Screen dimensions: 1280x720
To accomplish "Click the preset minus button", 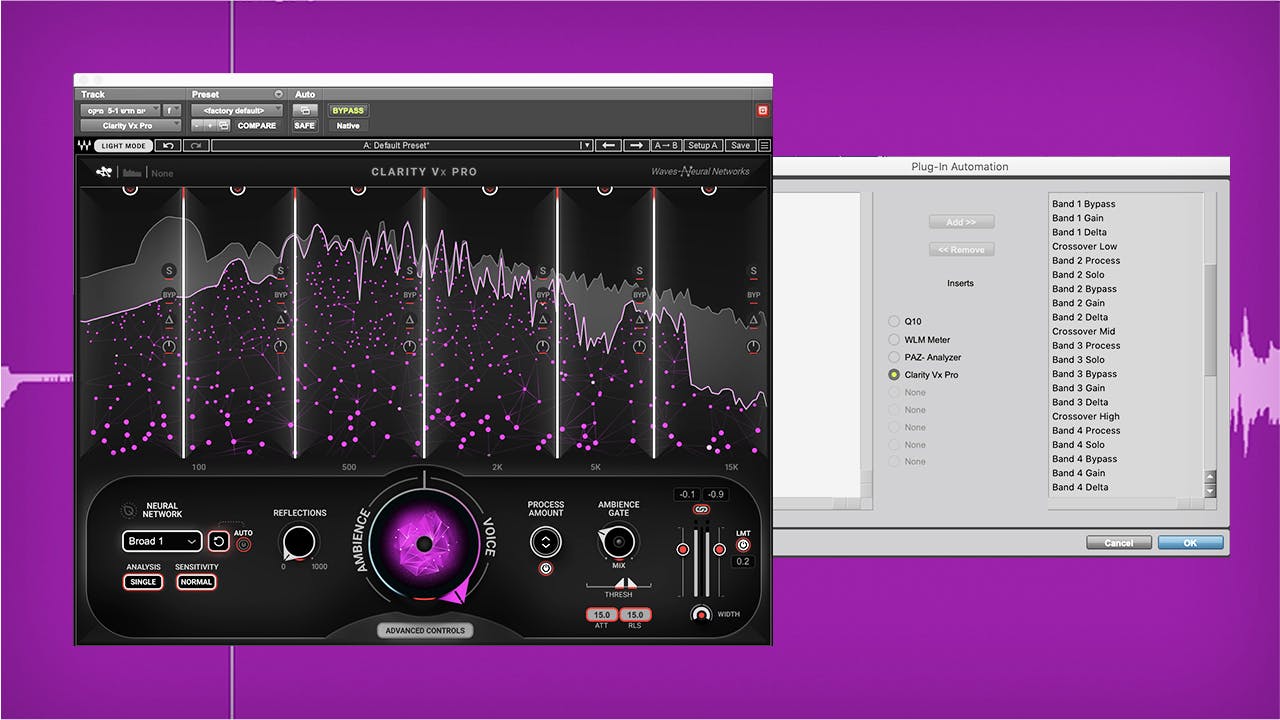I will 197,126.
